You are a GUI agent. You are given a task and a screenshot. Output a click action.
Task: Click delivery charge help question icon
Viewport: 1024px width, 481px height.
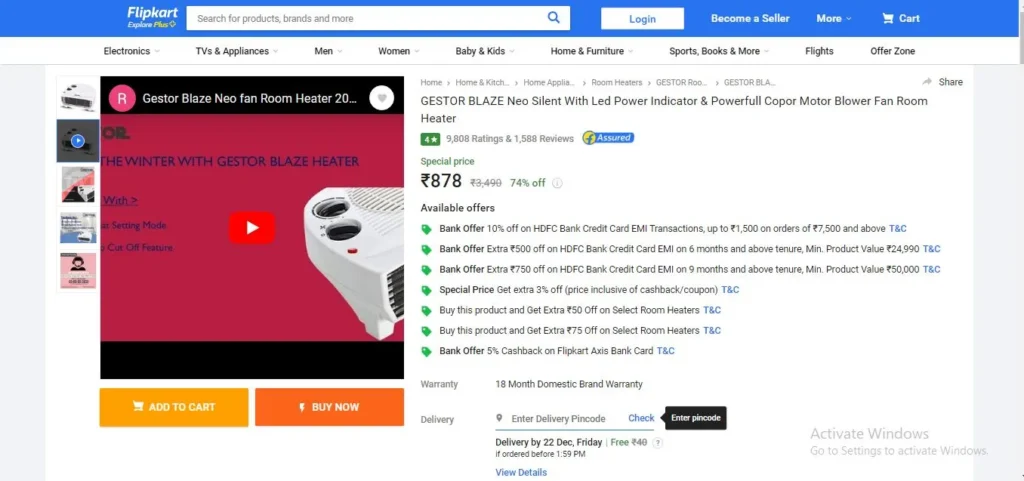(658, 442)
